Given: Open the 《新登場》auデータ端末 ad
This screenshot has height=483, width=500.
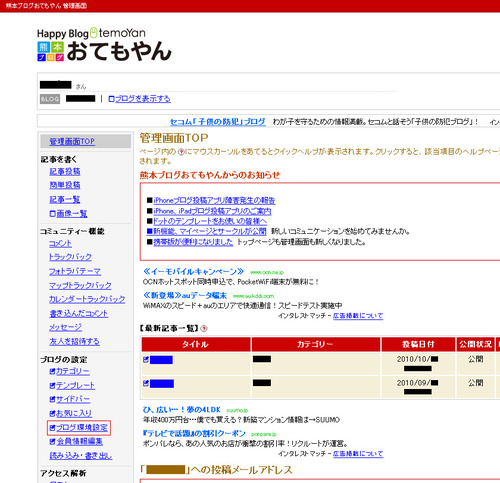Looking at the screenshot, I should click(x=185, y=295).
